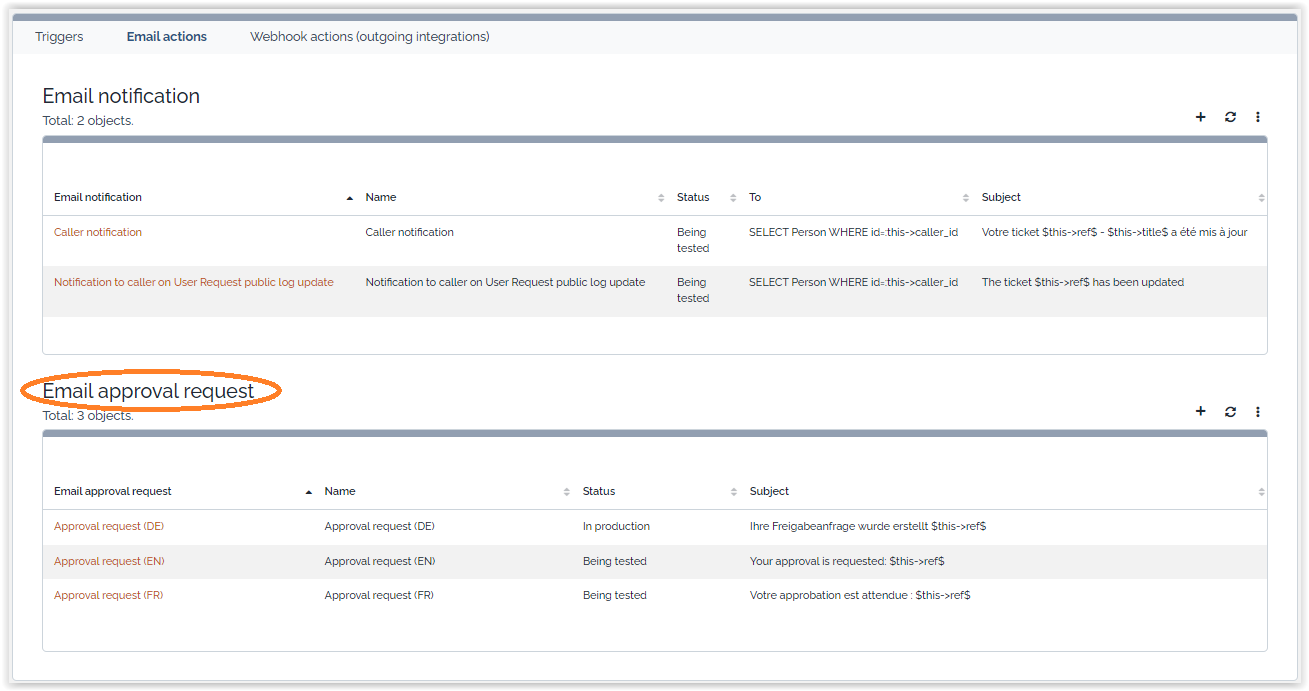Open kebab menu for Email notification list
The height and width of the screenshot is (691, 1309).
[x=1258, y=117]
